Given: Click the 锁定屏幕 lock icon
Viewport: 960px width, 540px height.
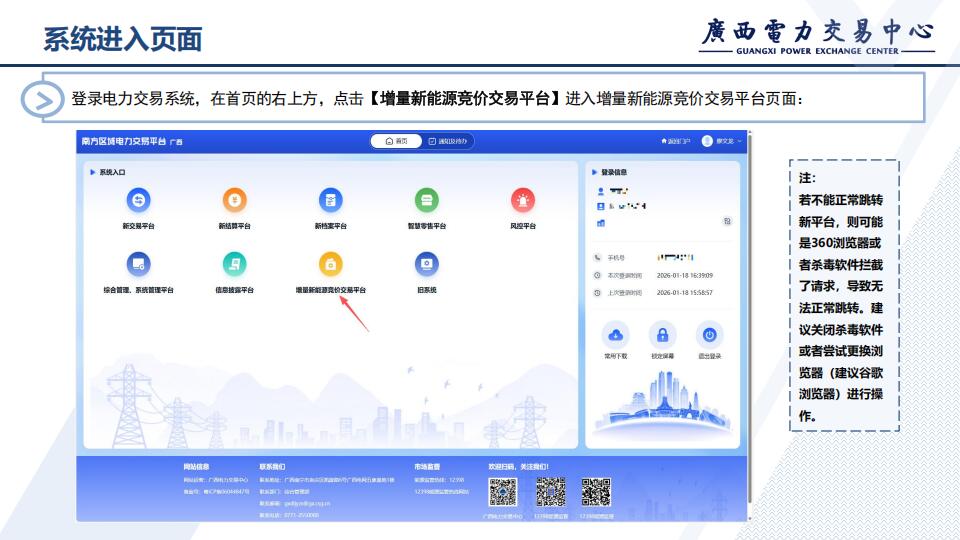Looking at the screenshot, I should click(662, 335).
